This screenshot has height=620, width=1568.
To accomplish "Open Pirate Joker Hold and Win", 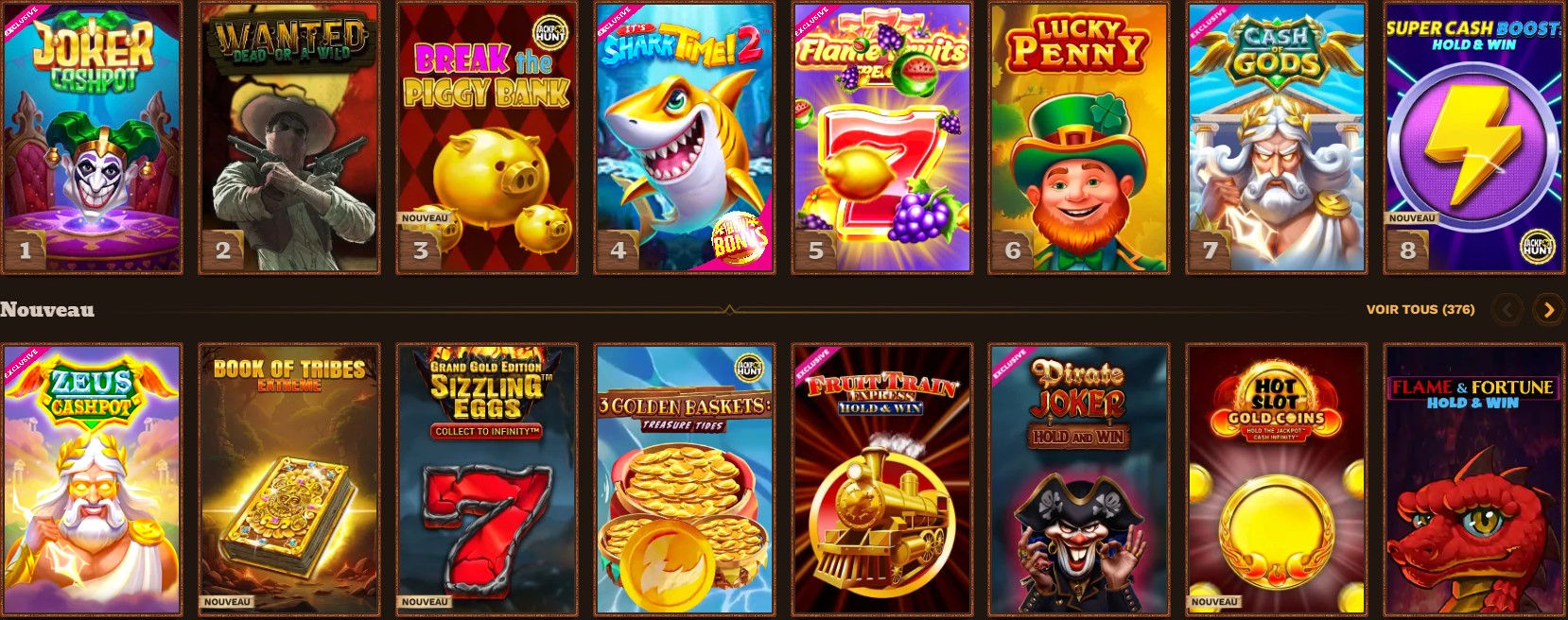I will 1079,480.
